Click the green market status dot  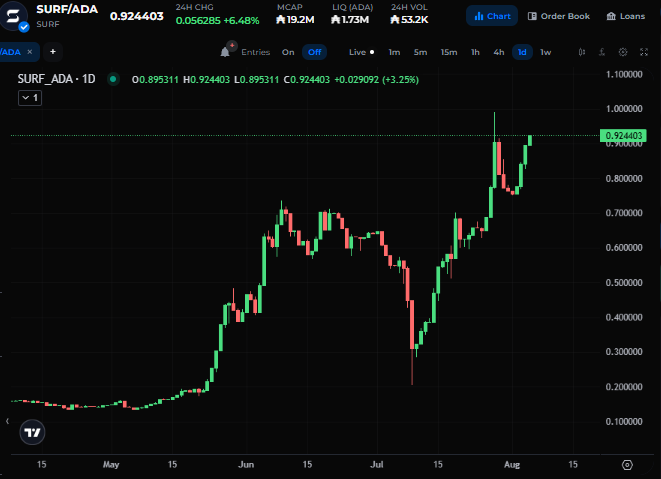tap(113, 79)
